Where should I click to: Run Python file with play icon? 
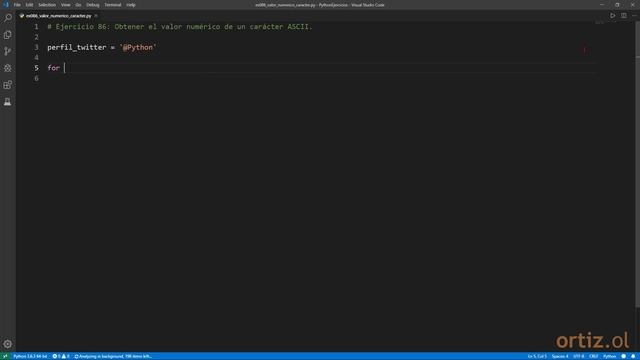[x=612, y=16]
